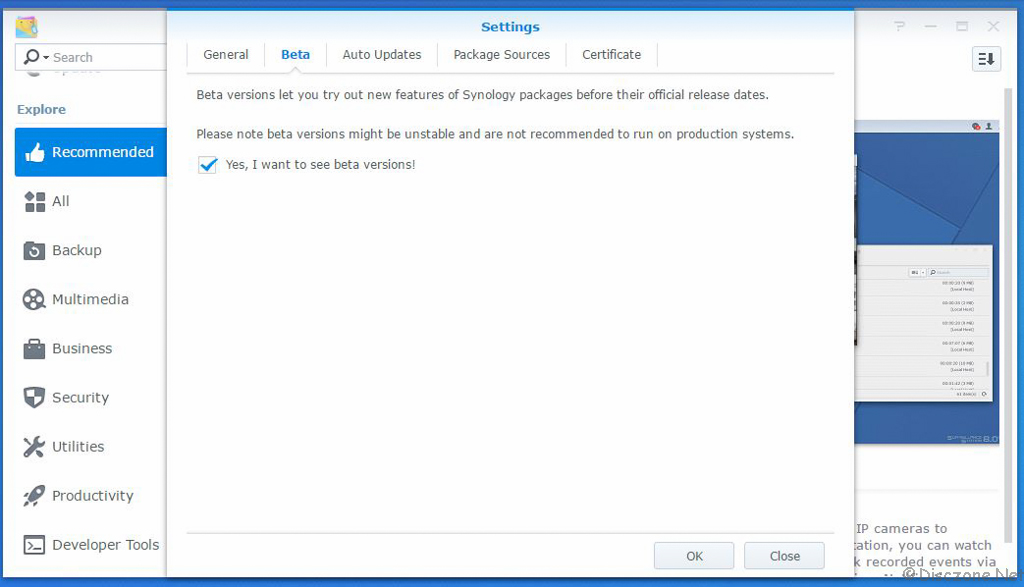Click the Backup category icon

(x=34, y=251)
